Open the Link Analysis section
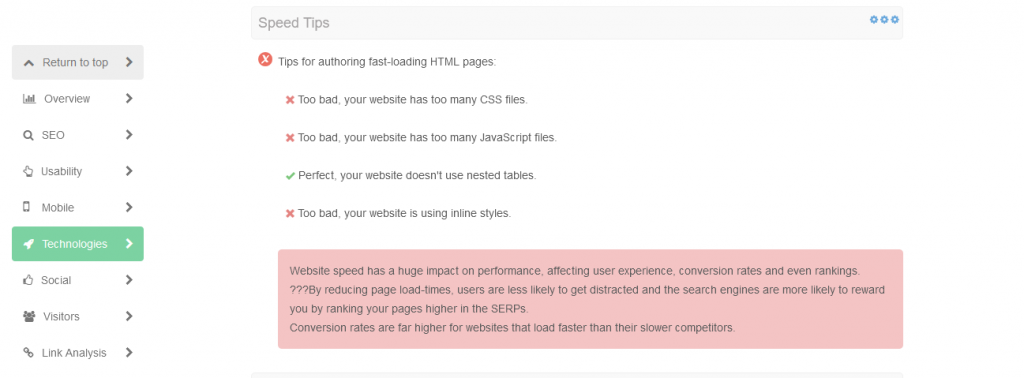This screenshot has height=378, width=1024. [78, 353]
